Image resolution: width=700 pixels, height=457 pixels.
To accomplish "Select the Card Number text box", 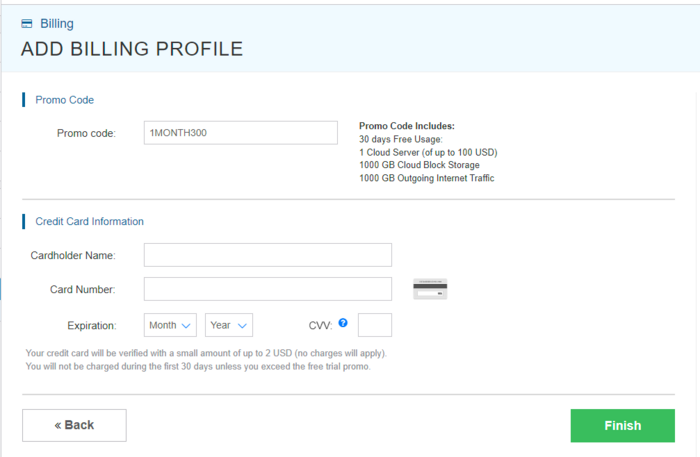I will tap(267, 289).
